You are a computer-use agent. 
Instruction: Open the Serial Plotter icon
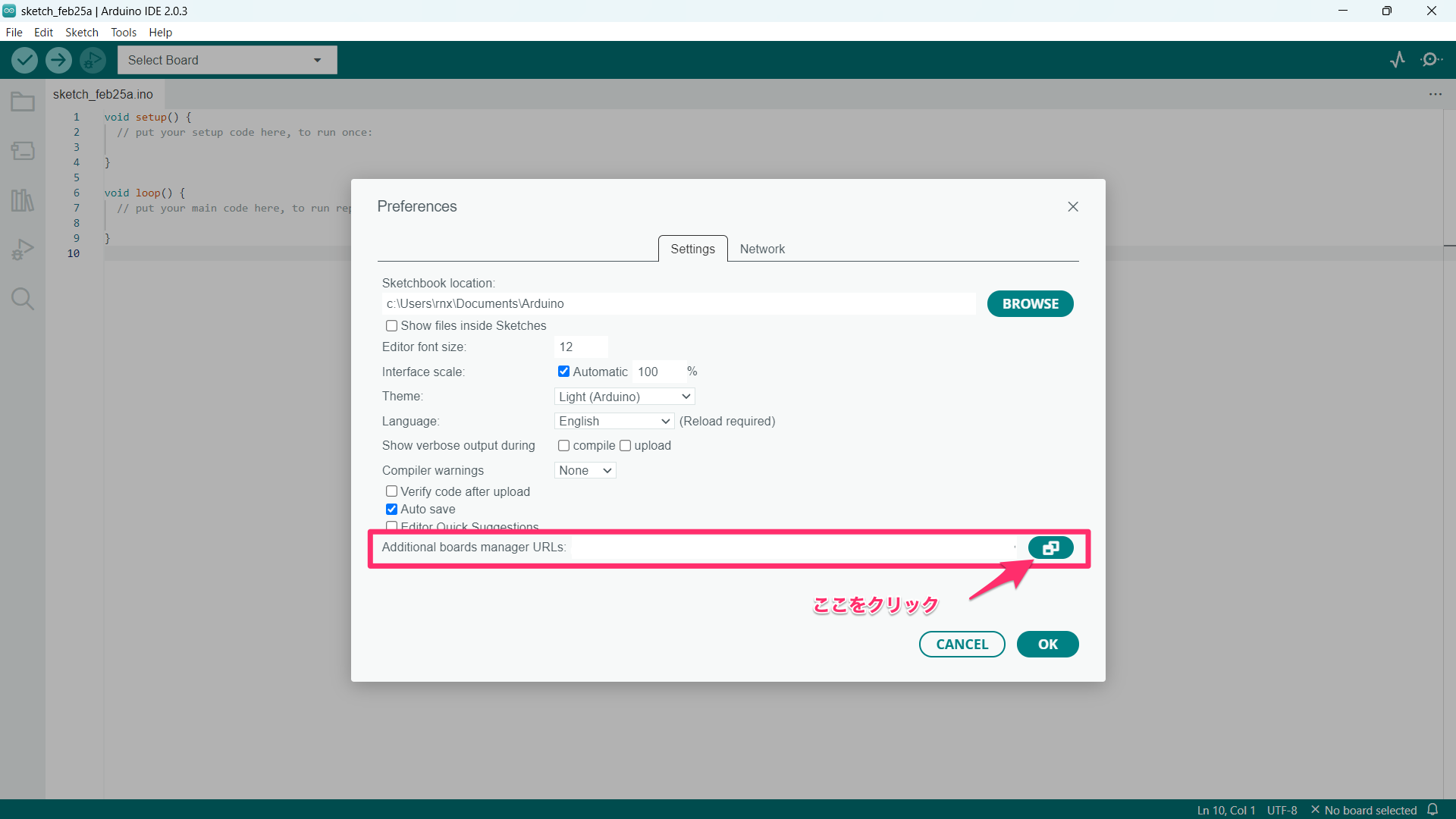click(x=1398, y=60)
